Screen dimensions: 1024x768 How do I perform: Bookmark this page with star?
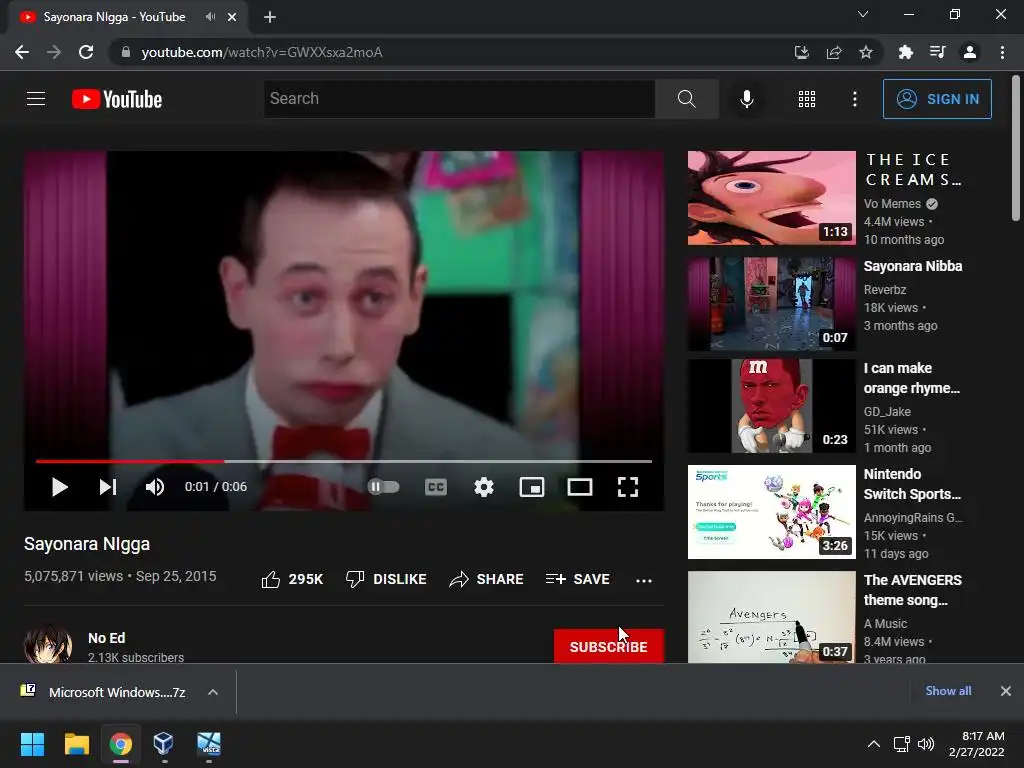coord(866,52)
